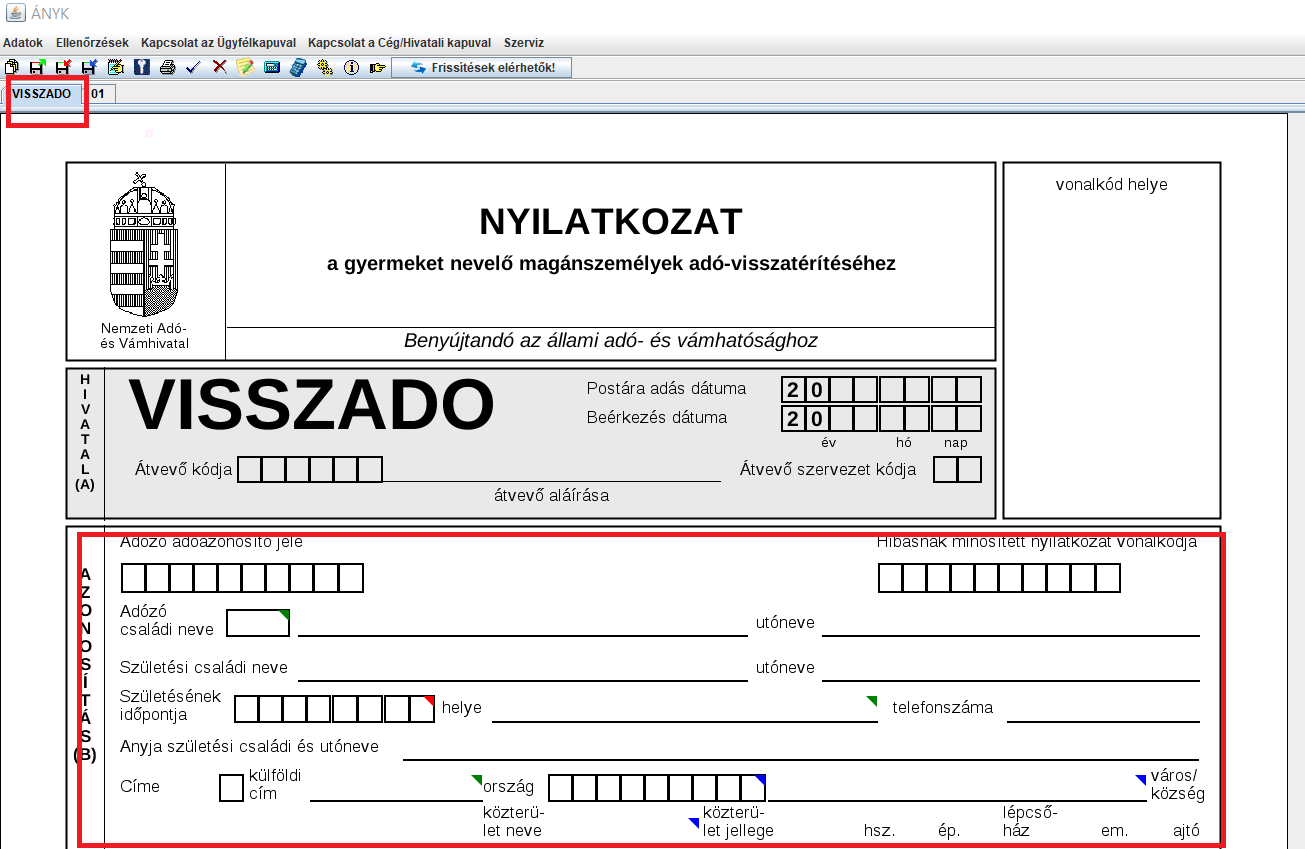Viewport: 1305px width, 849px height.
Task: Click the blue checkmark verify icon
Action: click(194, 68)
